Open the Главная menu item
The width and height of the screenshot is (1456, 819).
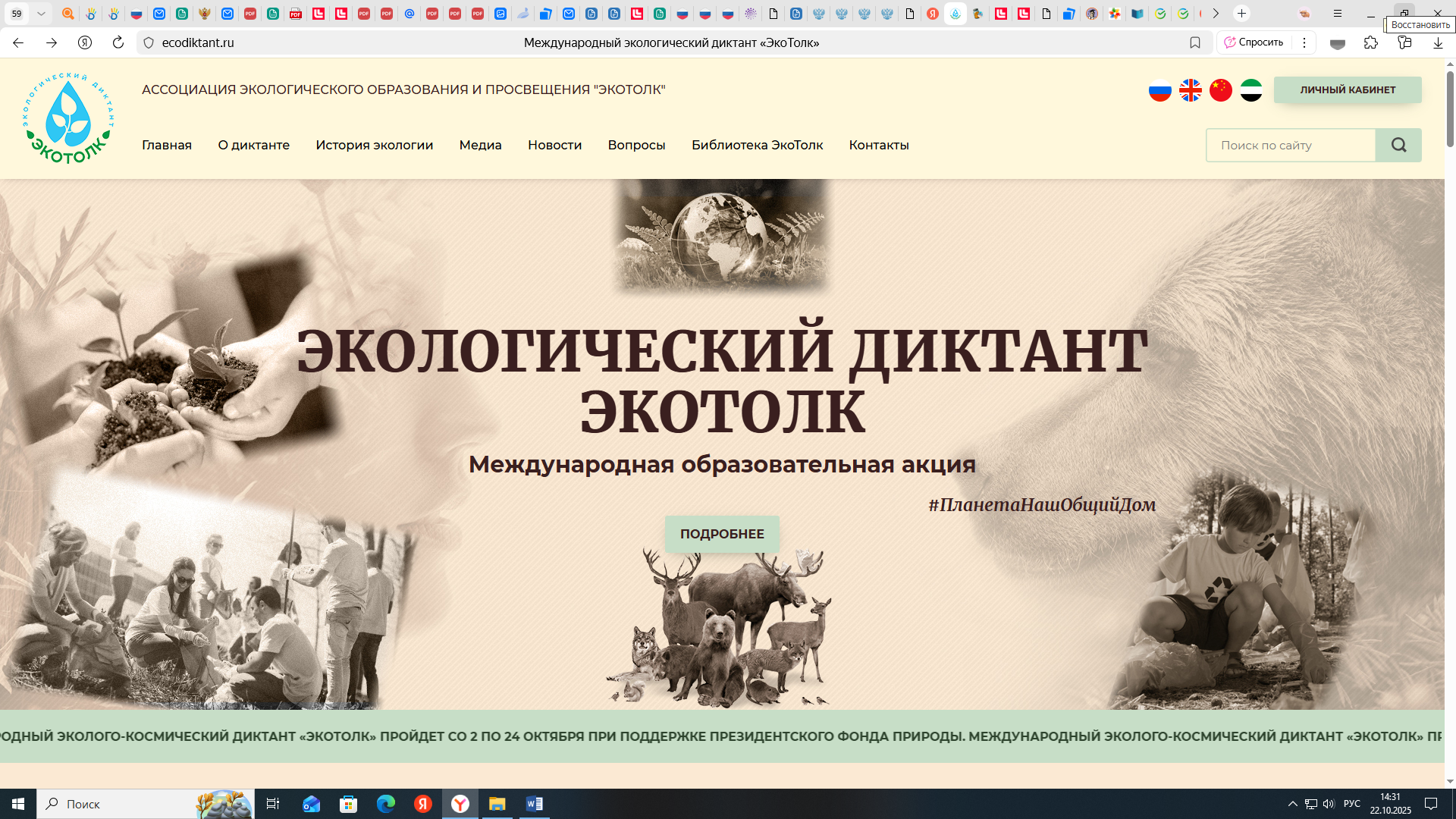[x=167, y=145]
